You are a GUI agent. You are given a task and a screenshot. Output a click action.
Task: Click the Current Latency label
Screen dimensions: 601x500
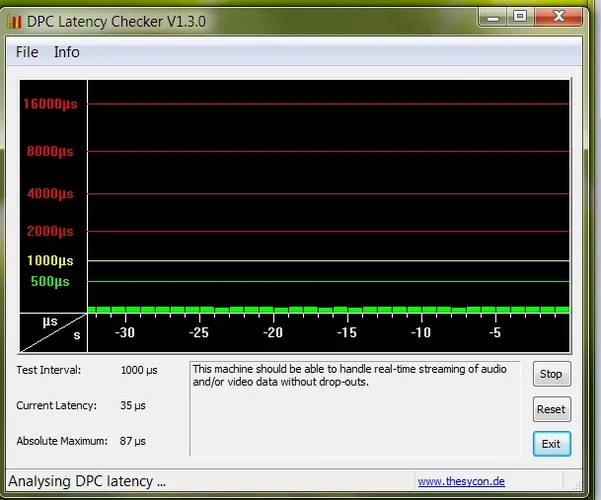tap(56, 406)
